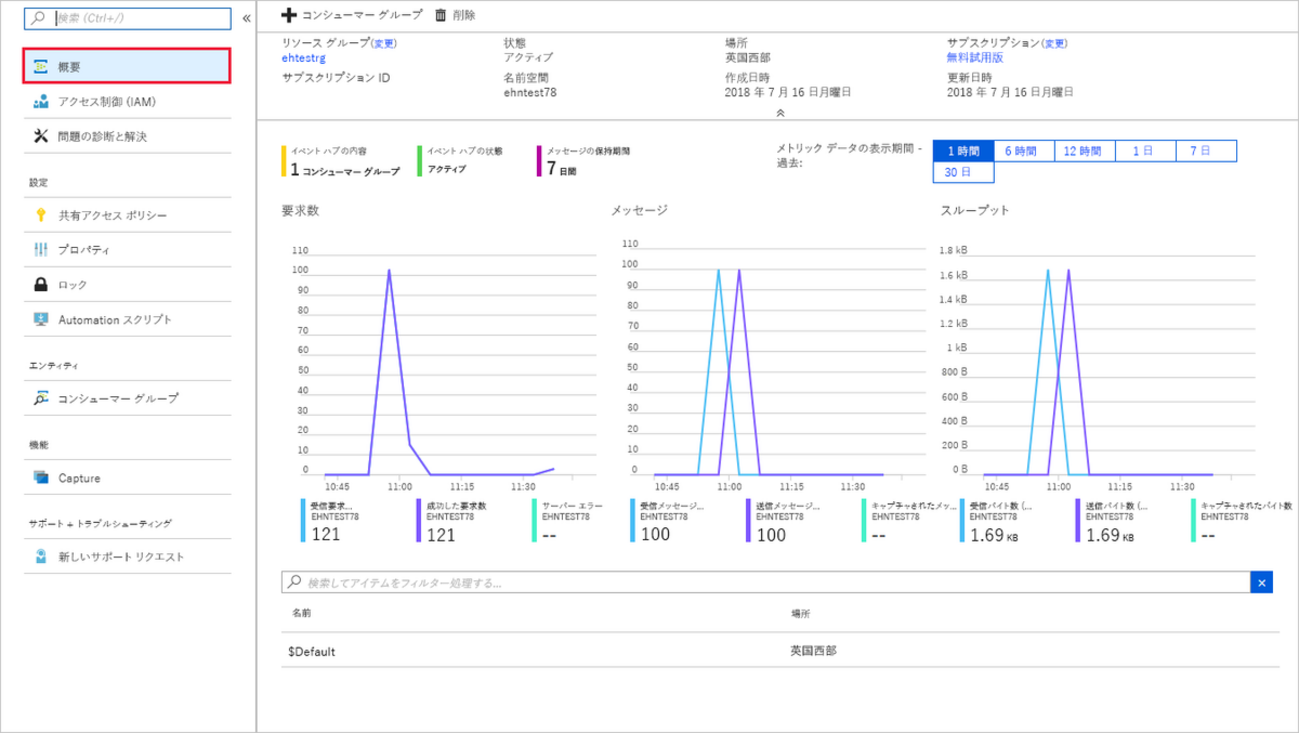The width and height of the screenshot is (1299, 733).
Task: Select 概要 menu item
Action: click(128, 66)
